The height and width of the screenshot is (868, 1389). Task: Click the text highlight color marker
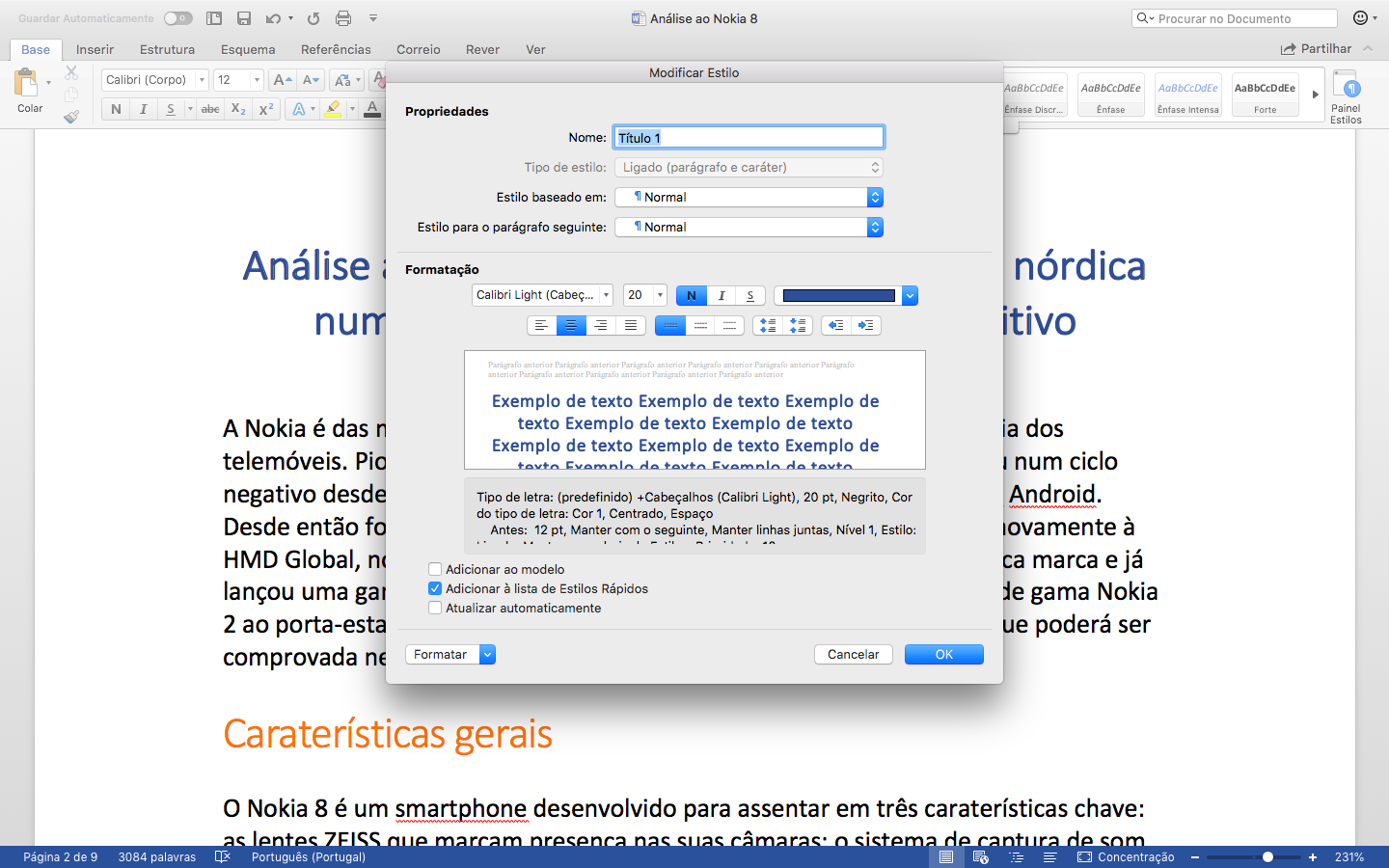[x=333, y=109]
